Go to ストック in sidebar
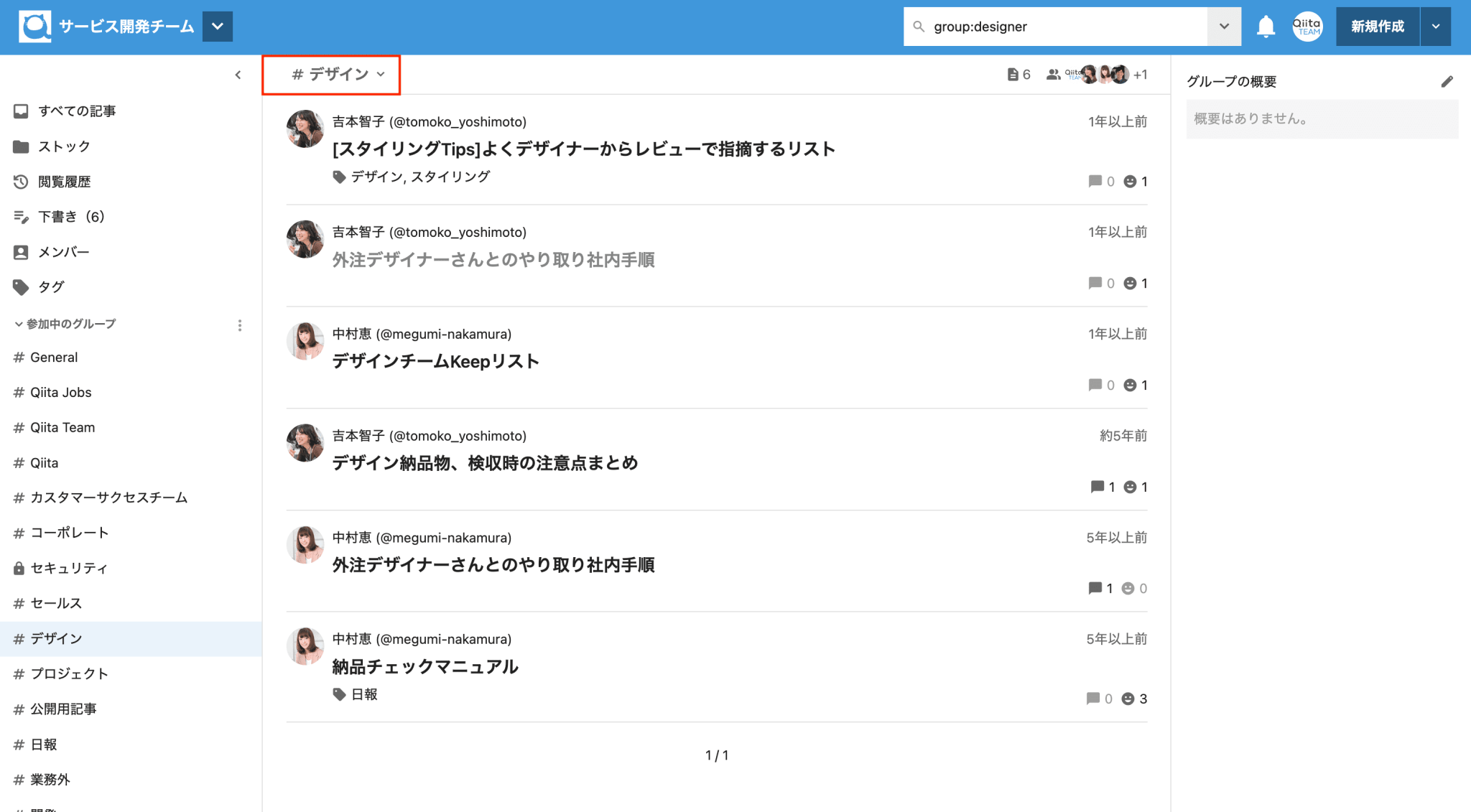Image resolution: width=1471 pixels, height=812 pixels. (x=64, y=146)
